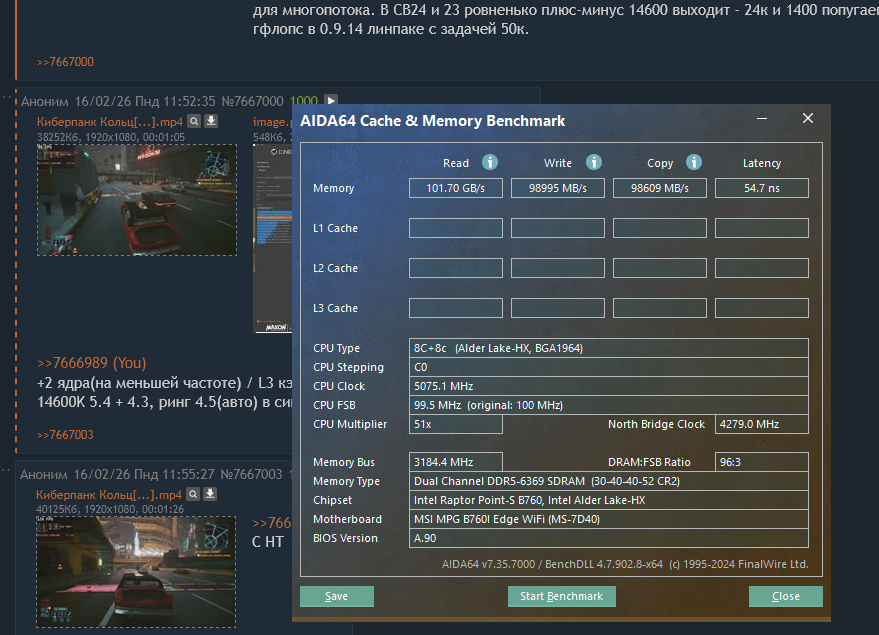Click CPU Multiplier value 51x
Screen dimensions: 879x635
coord(456,424)
